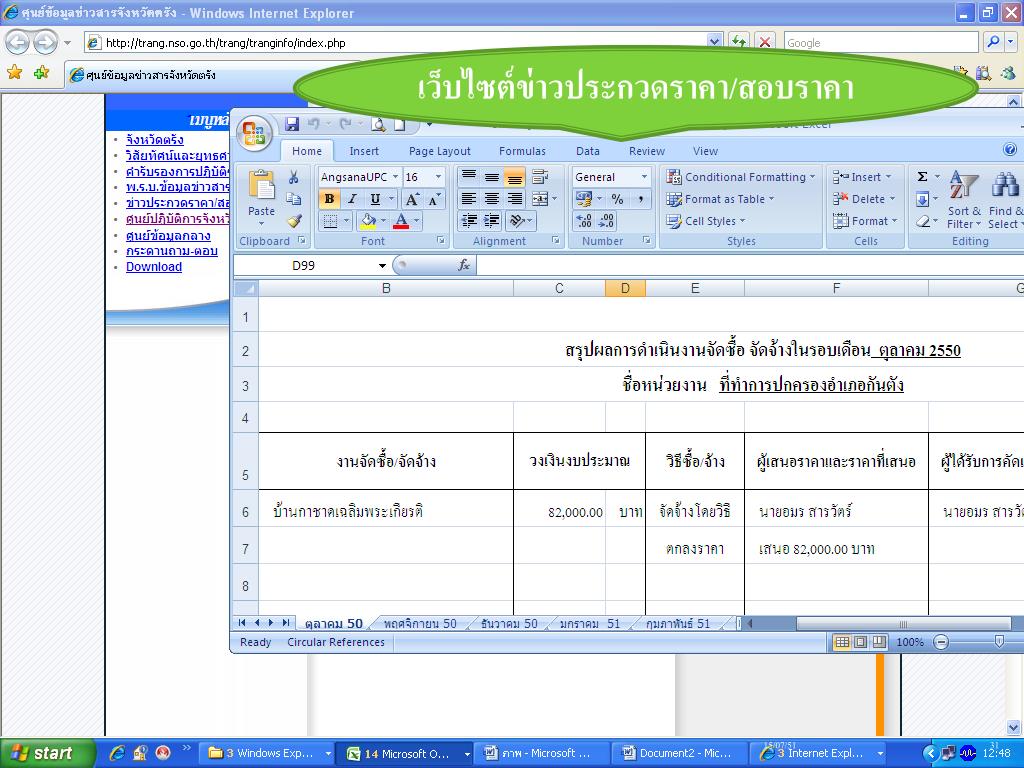Click Merge & Center
Image resolution: width=1024 pixels, height=768 pixels.
pos(540,199)
